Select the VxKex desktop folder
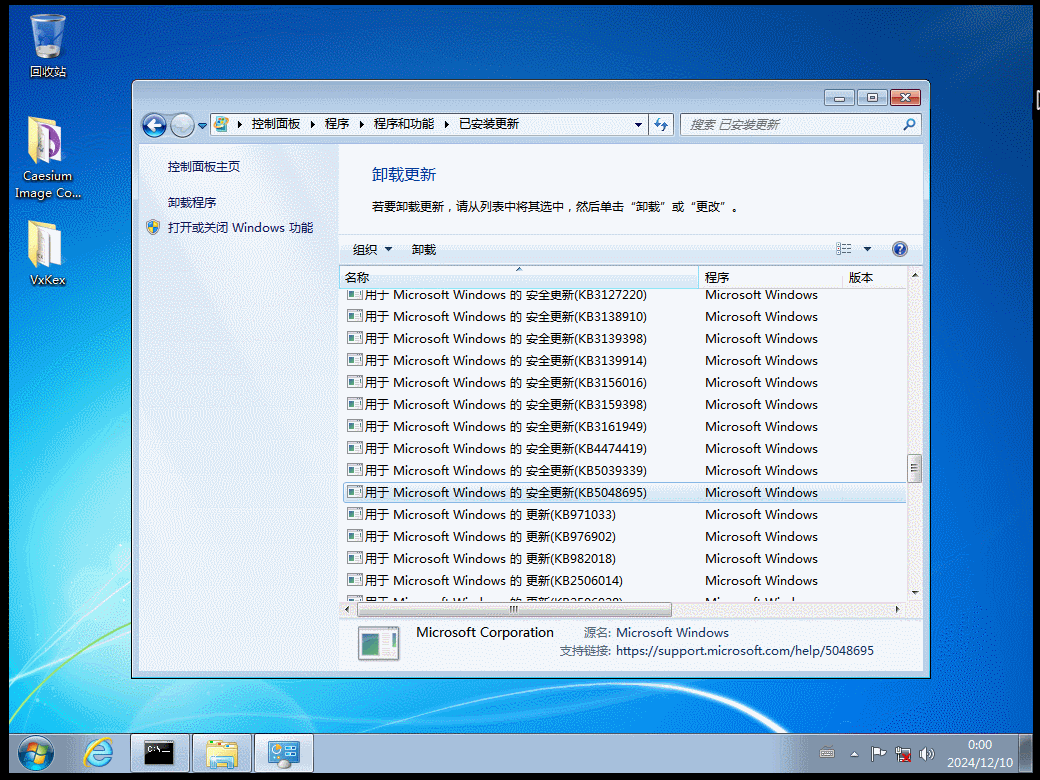The height and width of the screenshot is (780, 1040). point(48,252)
